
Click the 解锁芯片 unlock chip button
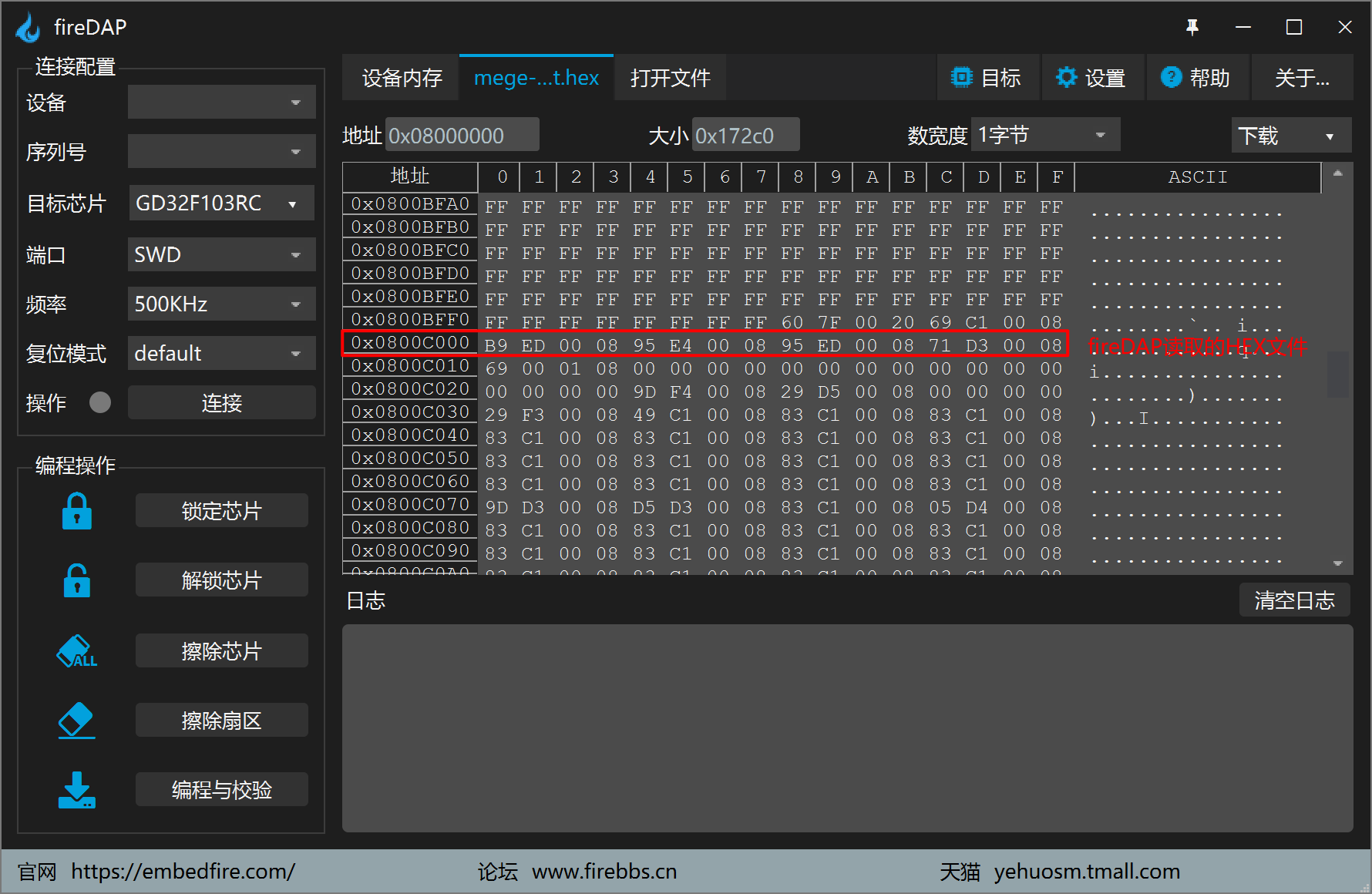coord(222,580)
